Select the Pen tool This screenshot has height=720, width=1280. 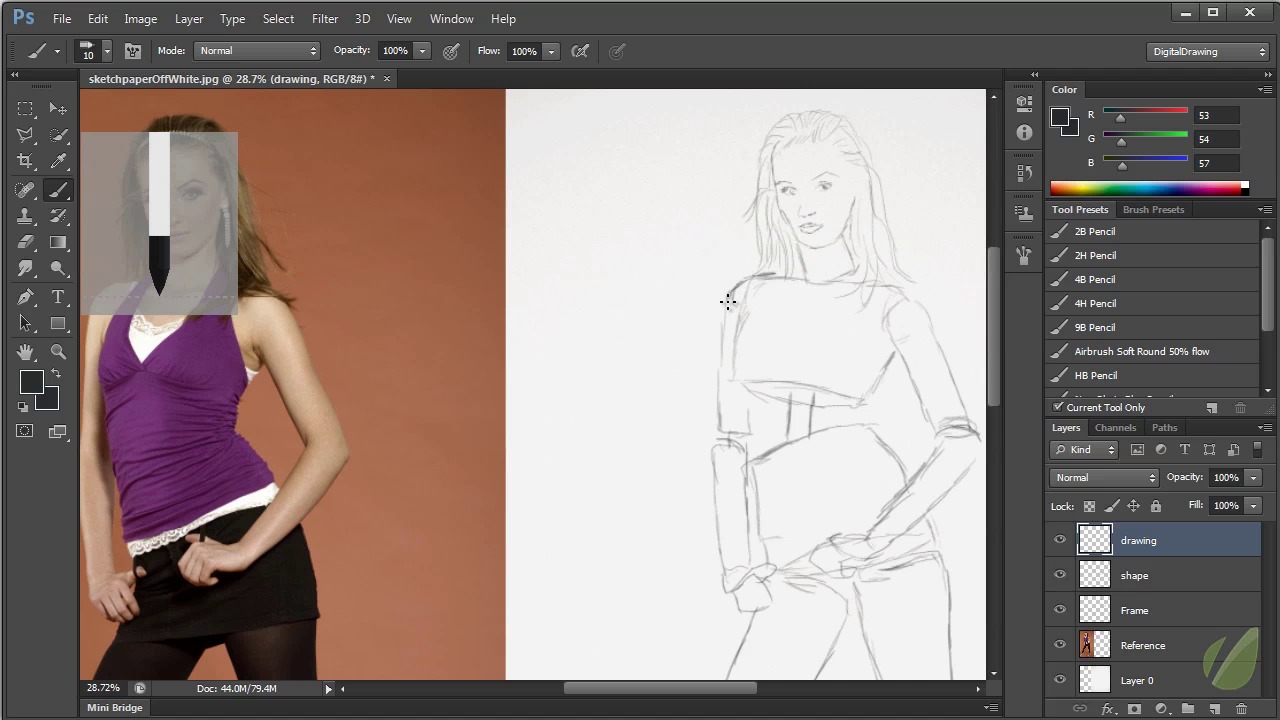26,297
